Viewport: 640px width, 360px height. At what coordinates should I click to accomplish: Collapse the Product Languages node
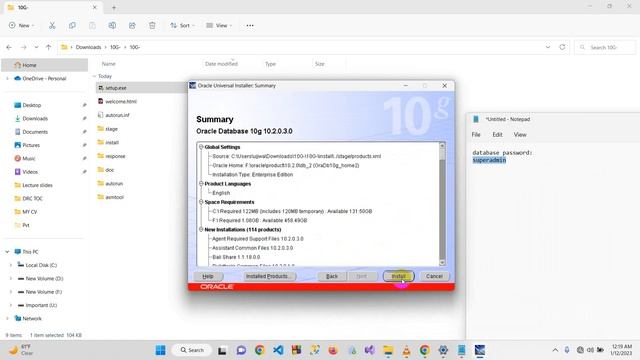[201, 184]
